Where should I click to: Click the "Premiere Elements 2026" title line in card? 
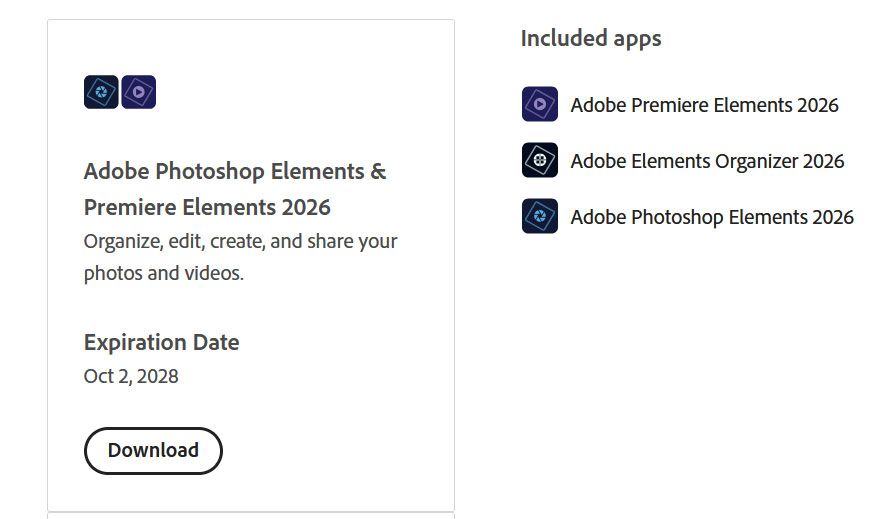tap(207, 207)
